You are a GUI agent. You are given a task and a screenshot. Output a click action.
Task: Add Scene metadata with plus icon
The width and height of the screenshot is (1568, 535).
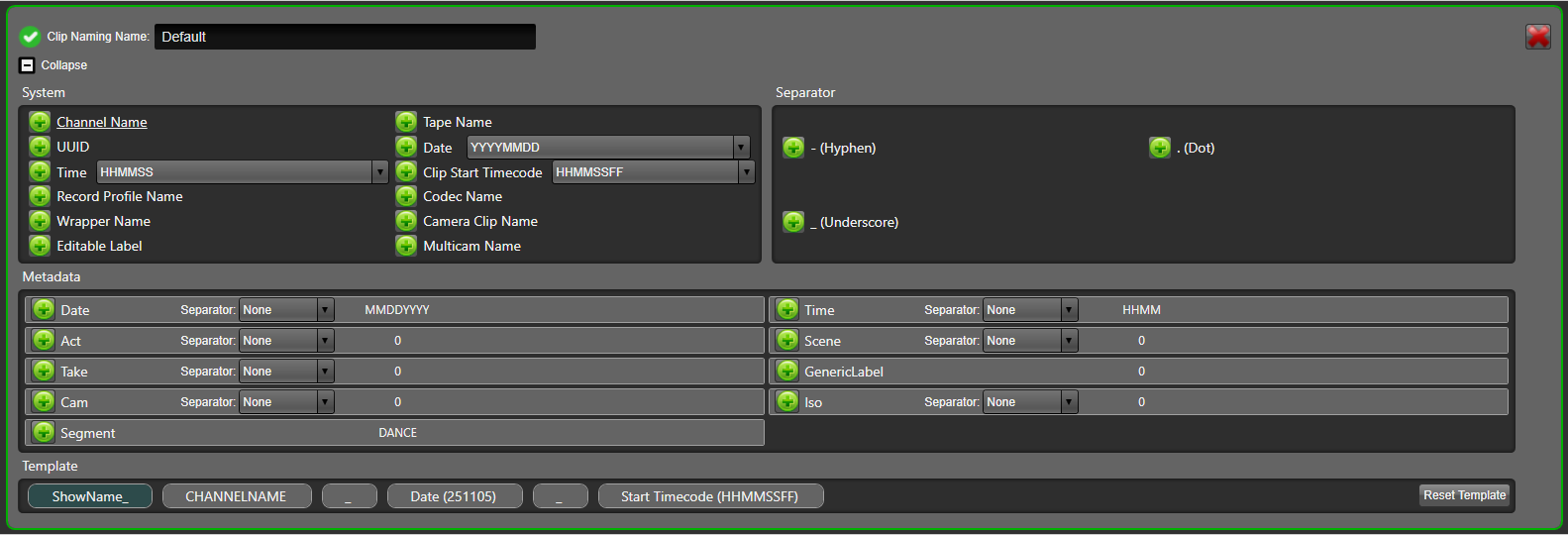(x=787, y=340)
